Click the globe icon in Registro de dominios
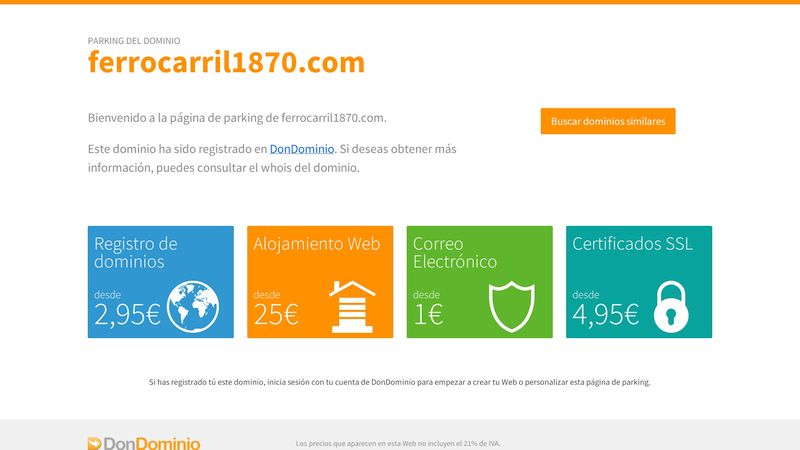Screen dimensions: 800x450 pos(193,307)
